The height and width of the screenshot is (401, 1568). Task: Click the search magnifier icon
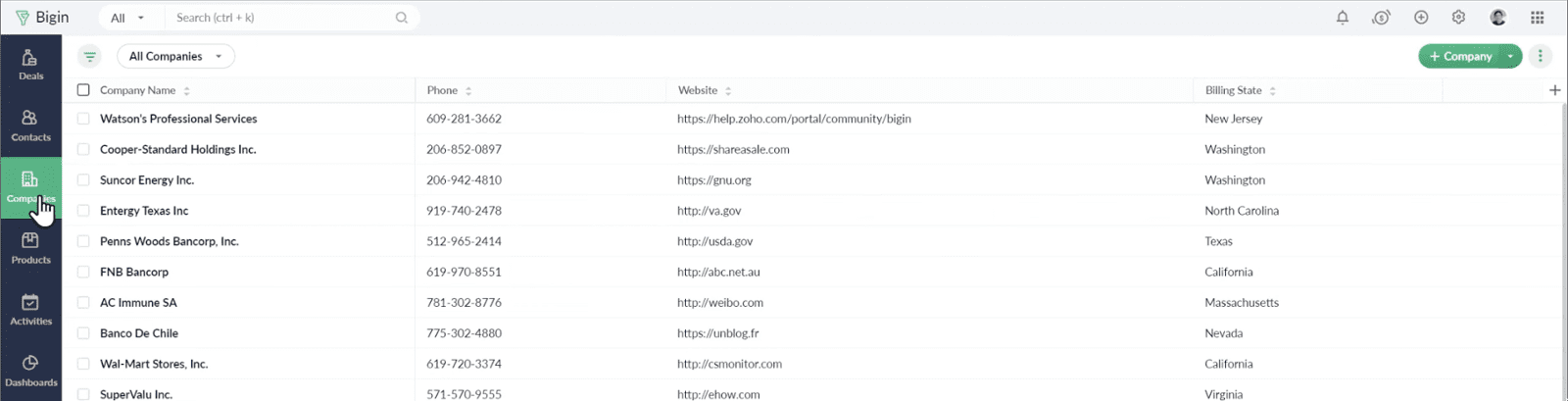[402, 18]
